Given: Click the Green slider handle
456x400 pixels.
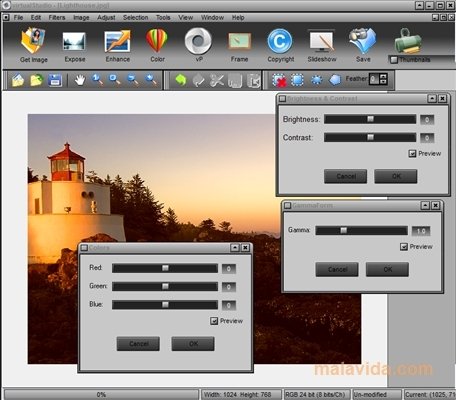Looking at the screenshot, I should point(165,286).
